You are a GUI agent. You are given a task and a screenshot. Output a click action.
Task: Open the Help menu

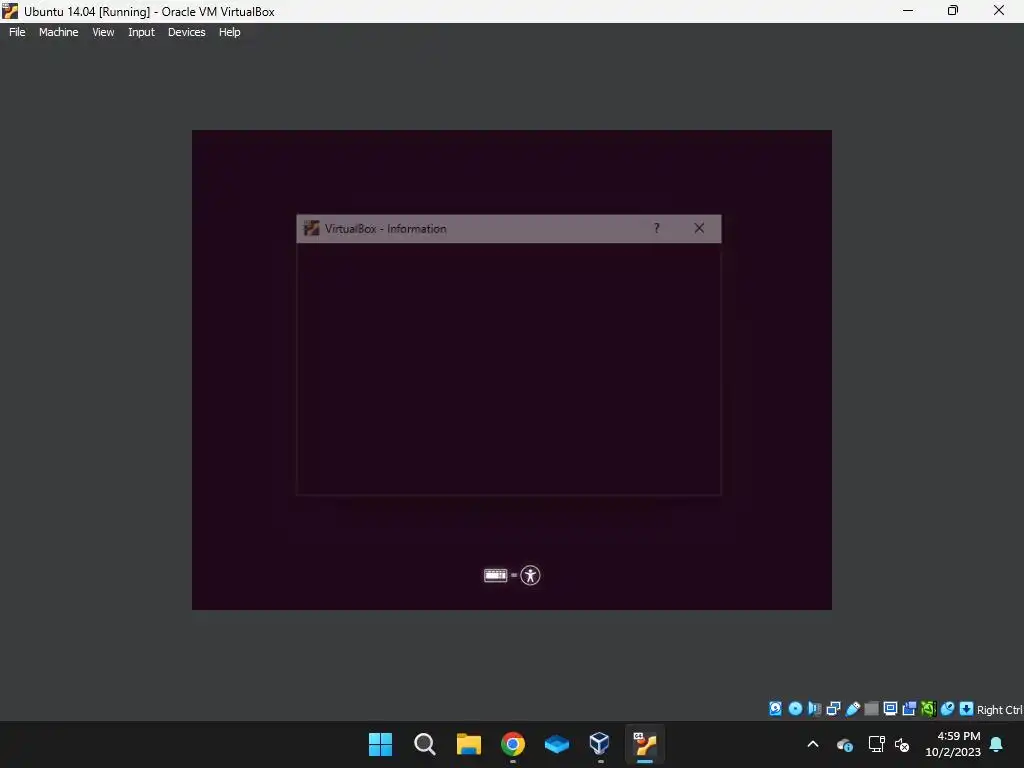pyautogui.click(x=229, y=32)
